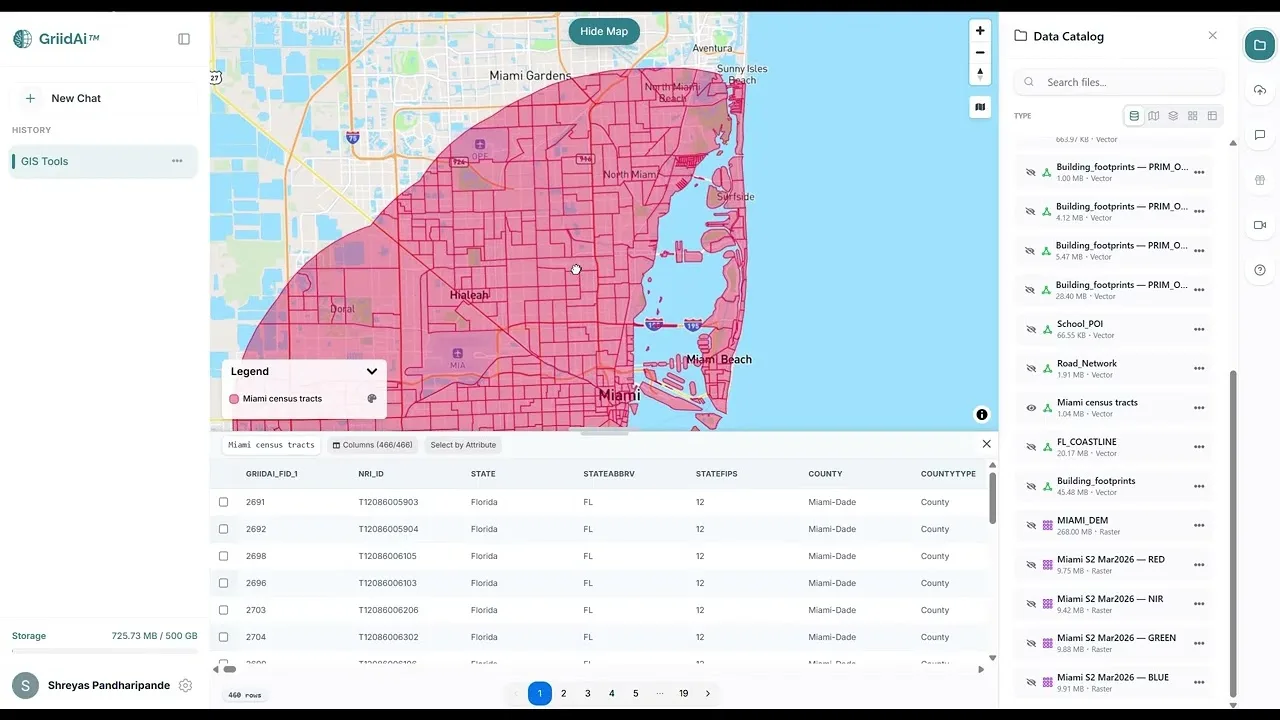The image size is (1280, 720).
Task: Open the Columns (466/466) selector
Action: (372, 445)
